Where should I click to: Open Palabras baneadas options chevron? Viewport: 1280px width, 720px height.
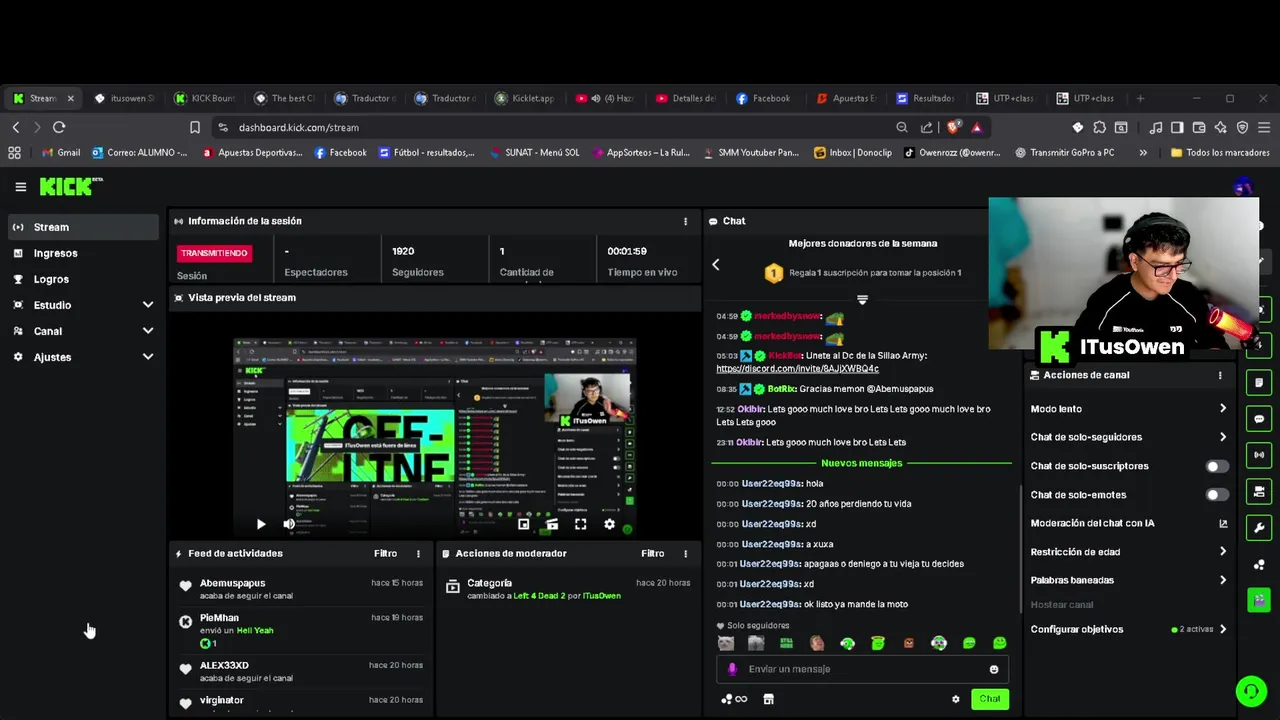coord(1223,580)
